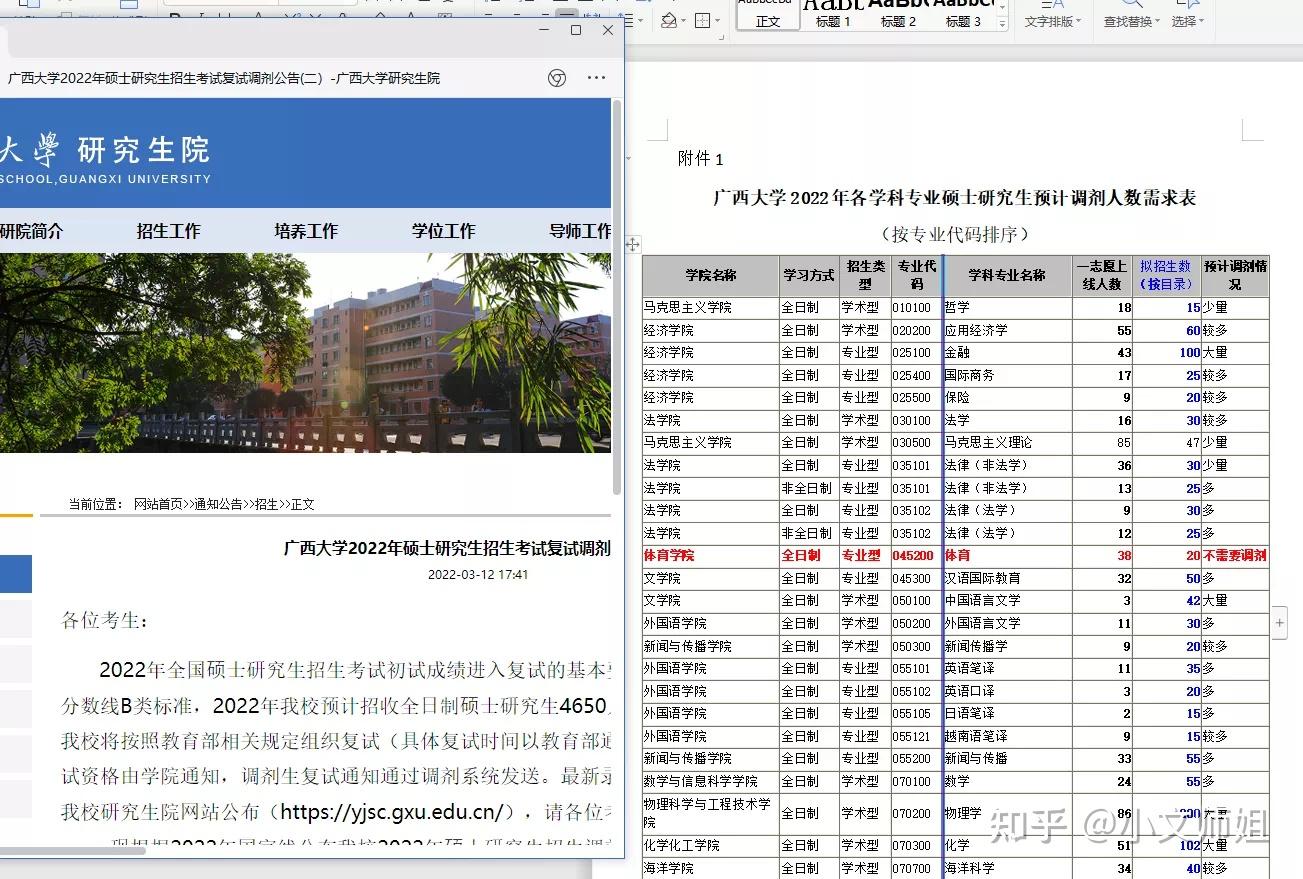The height and width of the screenshot is (879, 1303).
Task: Close the browser popup window
Action: click(607, 30)
